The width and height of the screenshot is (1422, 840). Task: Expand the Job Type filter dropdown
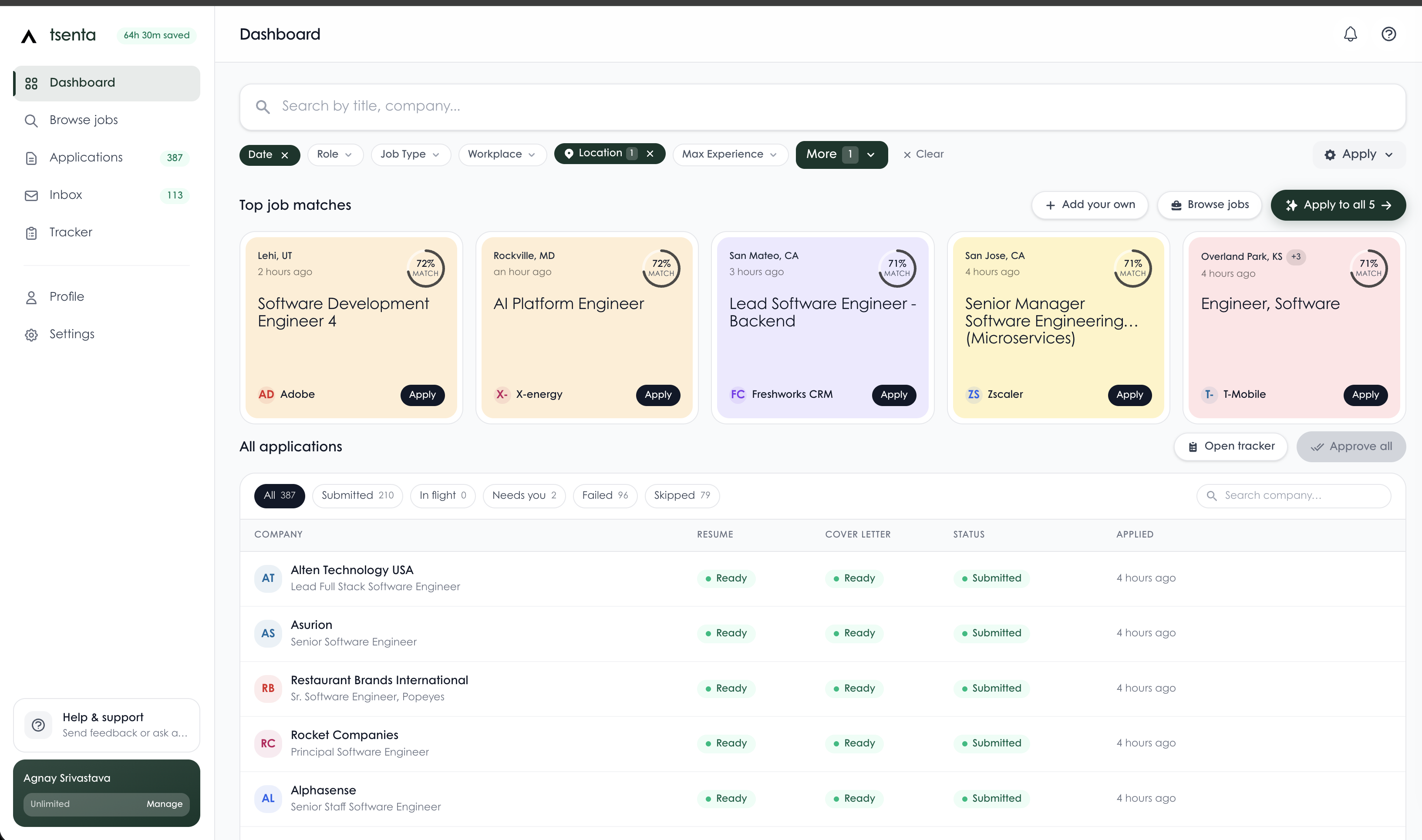pos(411,155)
